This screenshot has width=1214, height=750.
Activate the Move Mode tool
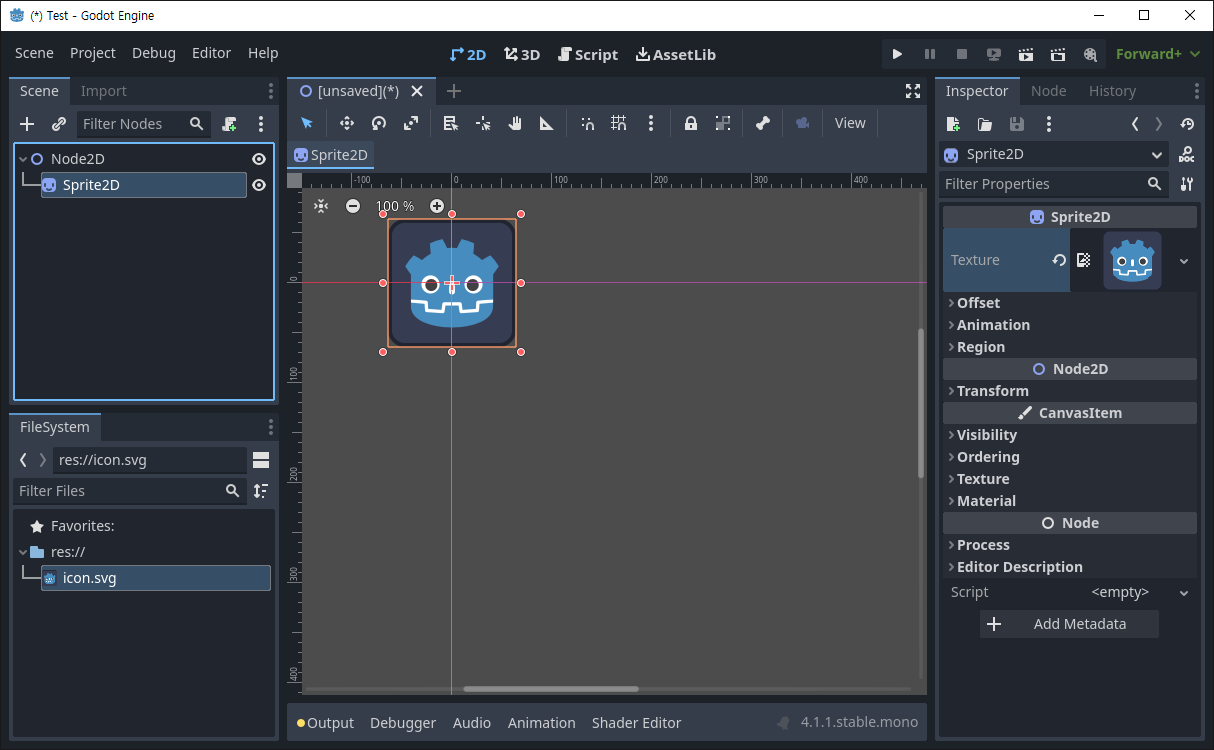click(347, 123)
